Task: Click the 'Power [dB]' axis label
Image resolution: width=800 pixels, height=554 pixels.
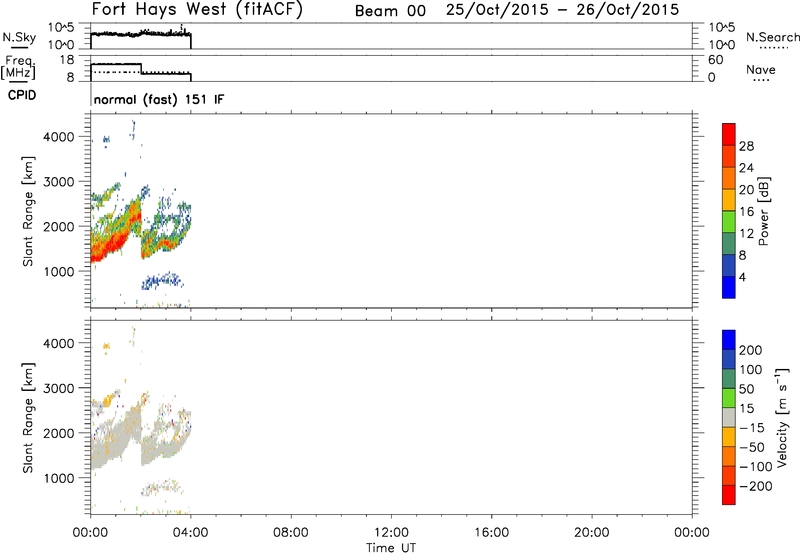Action: tap(763, 211)
